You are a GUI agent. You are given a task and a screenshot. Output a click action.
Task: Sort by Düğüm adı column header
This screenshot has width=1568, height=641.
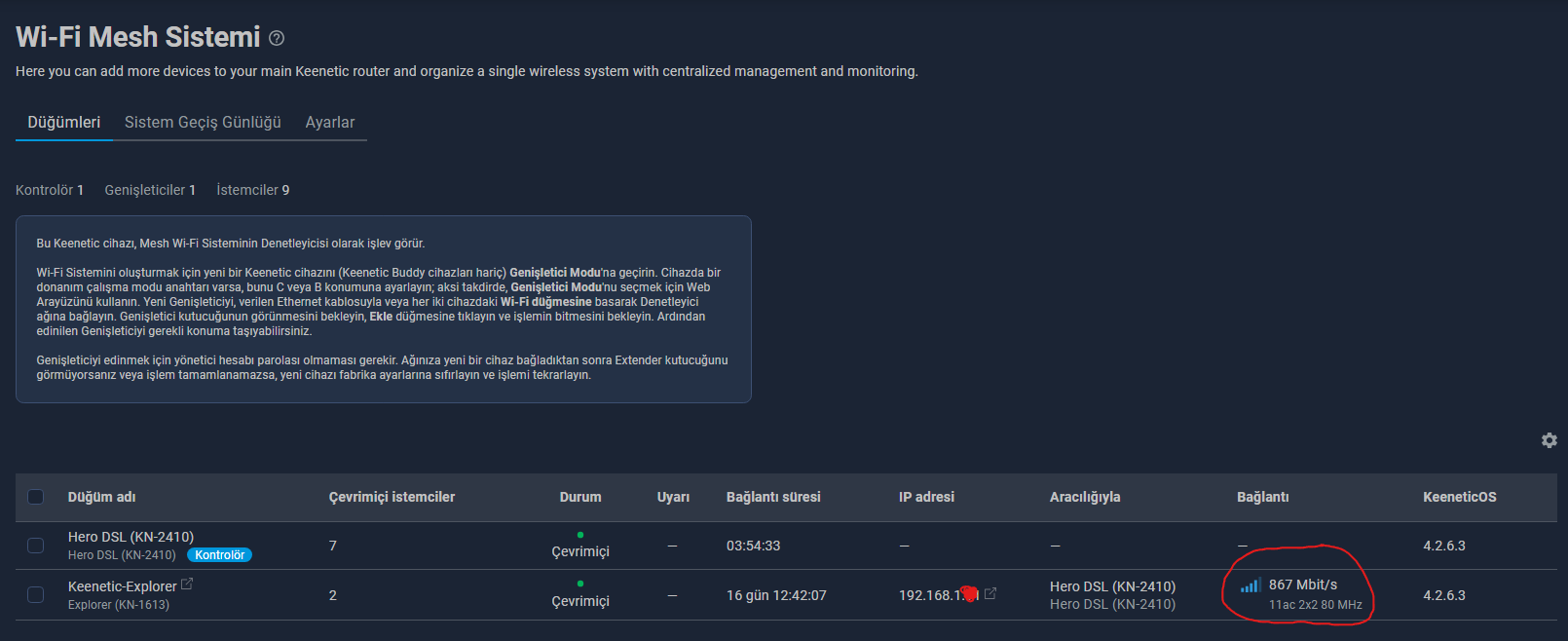click(x=102, y=497)
